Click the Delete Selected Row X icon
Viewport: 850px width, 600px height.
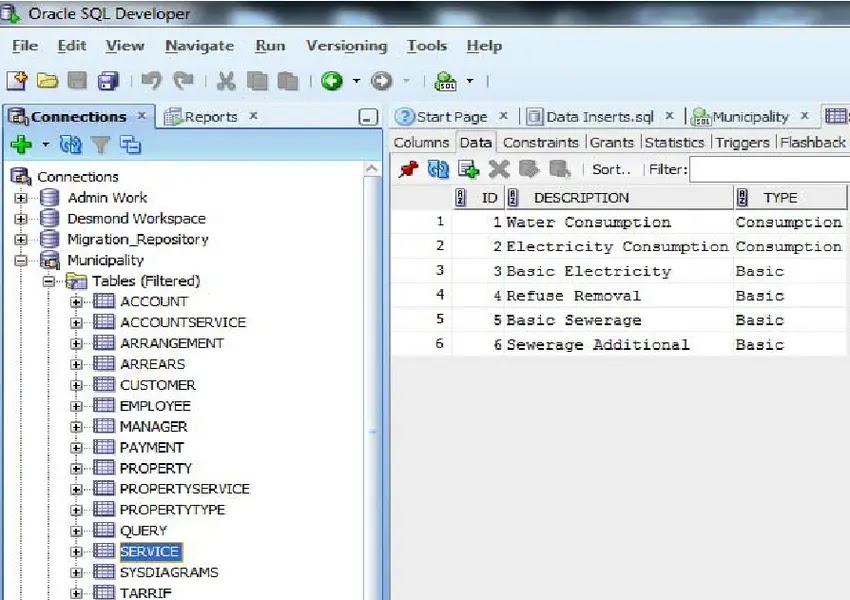[x=499, y=170]
